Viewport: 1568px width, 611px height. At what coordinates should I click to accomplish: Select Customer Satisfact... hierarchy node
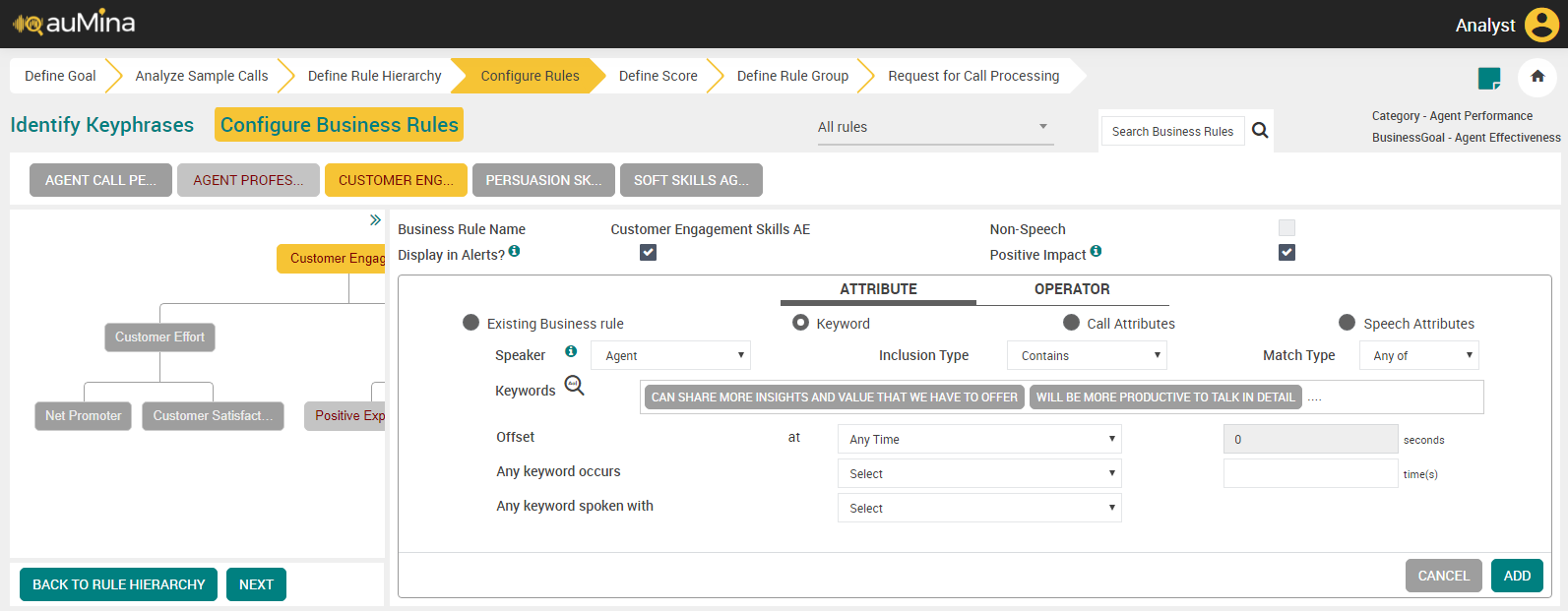213,415
